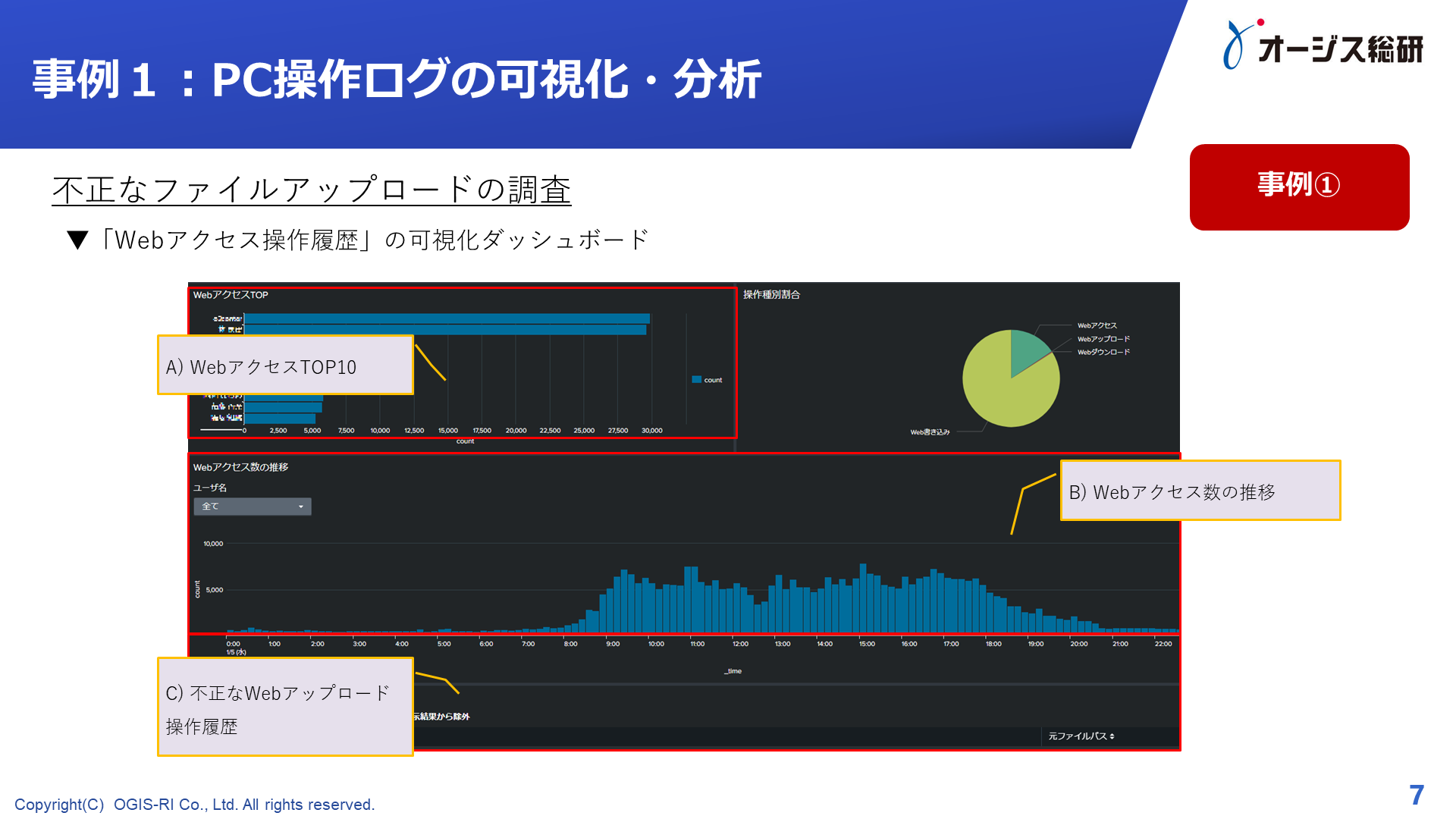Select the Webアップロード pie label
Screen dimensions: 1456x819
tap(1103, 339)
